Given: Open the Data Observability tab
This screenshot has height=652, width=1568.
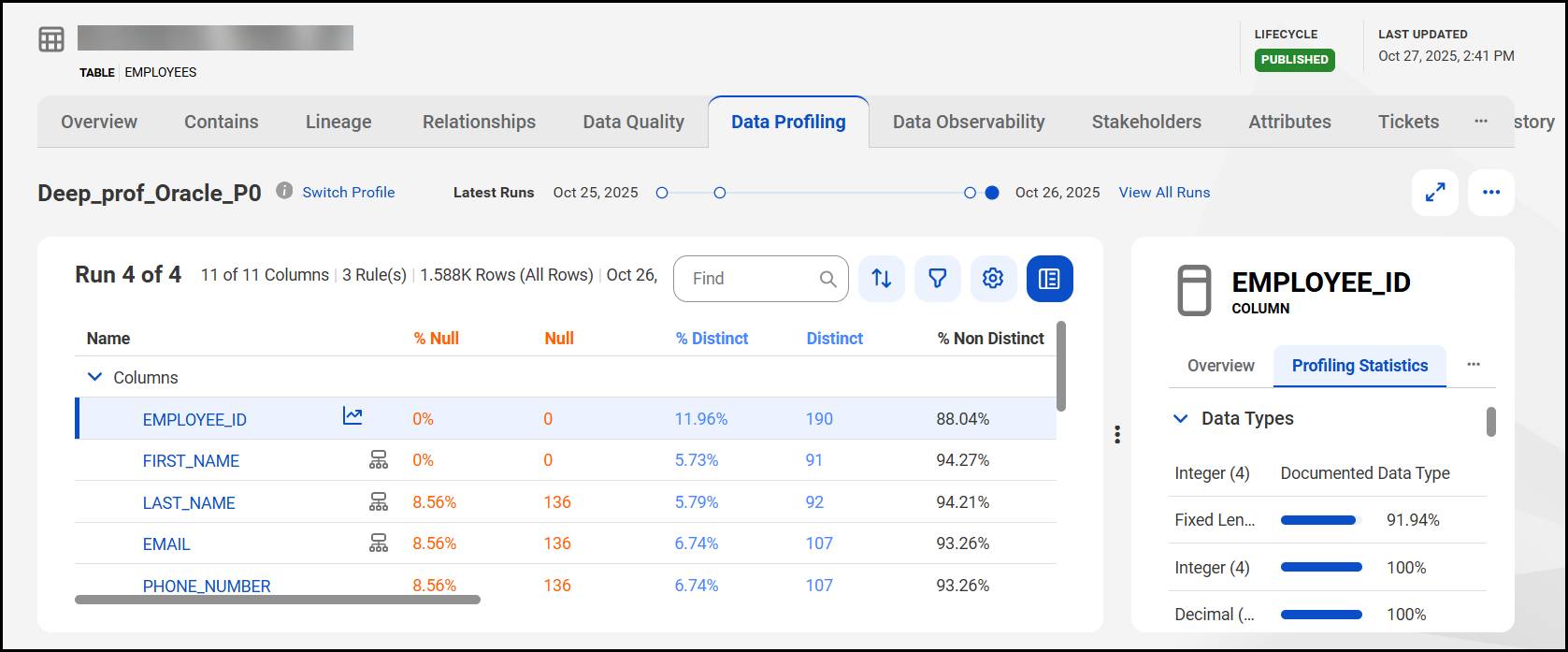Looking at the screenshot, I should point(969,122).
